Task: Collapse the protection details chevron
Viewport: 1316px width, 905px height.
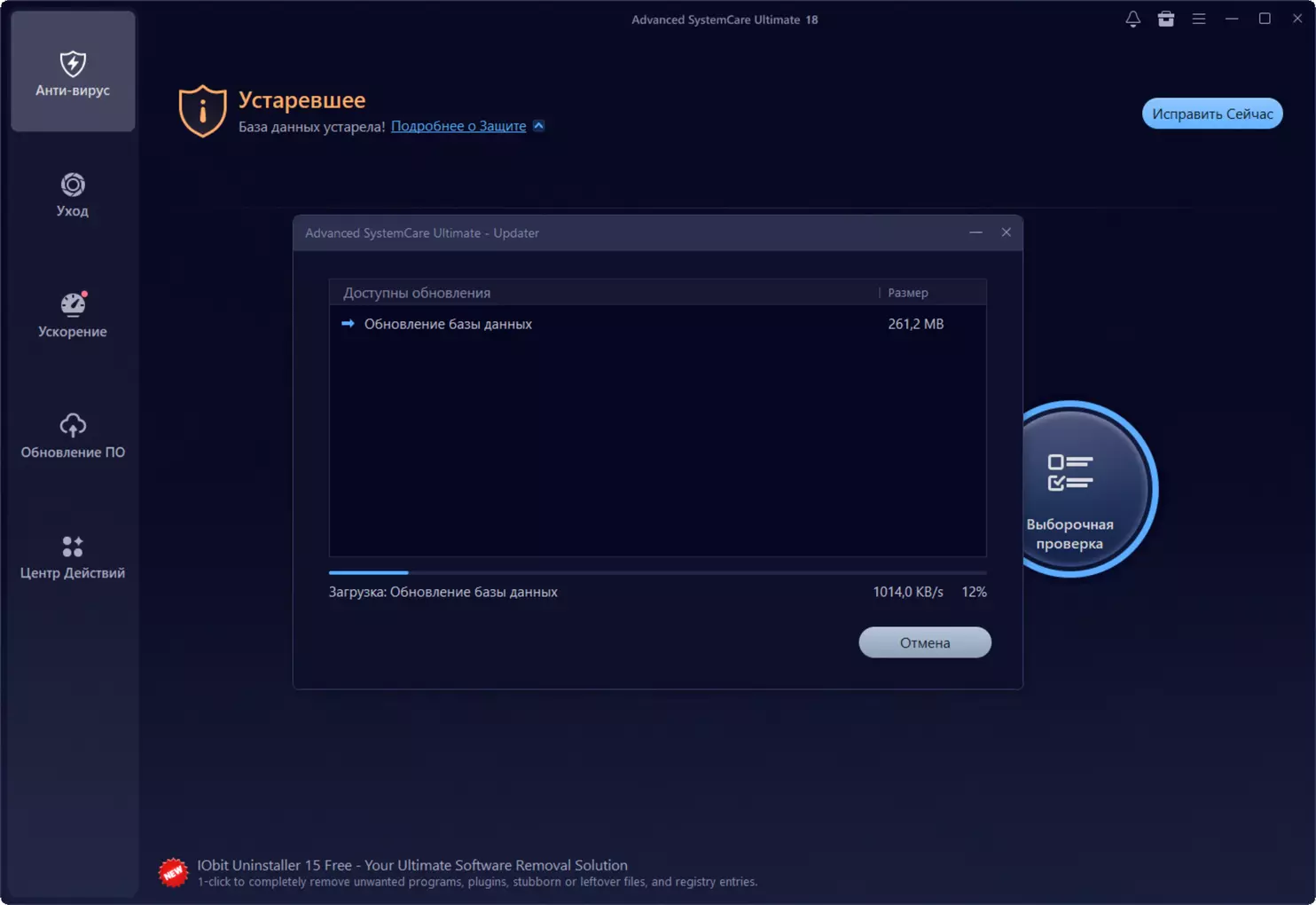Action: [x=538, y=126]
